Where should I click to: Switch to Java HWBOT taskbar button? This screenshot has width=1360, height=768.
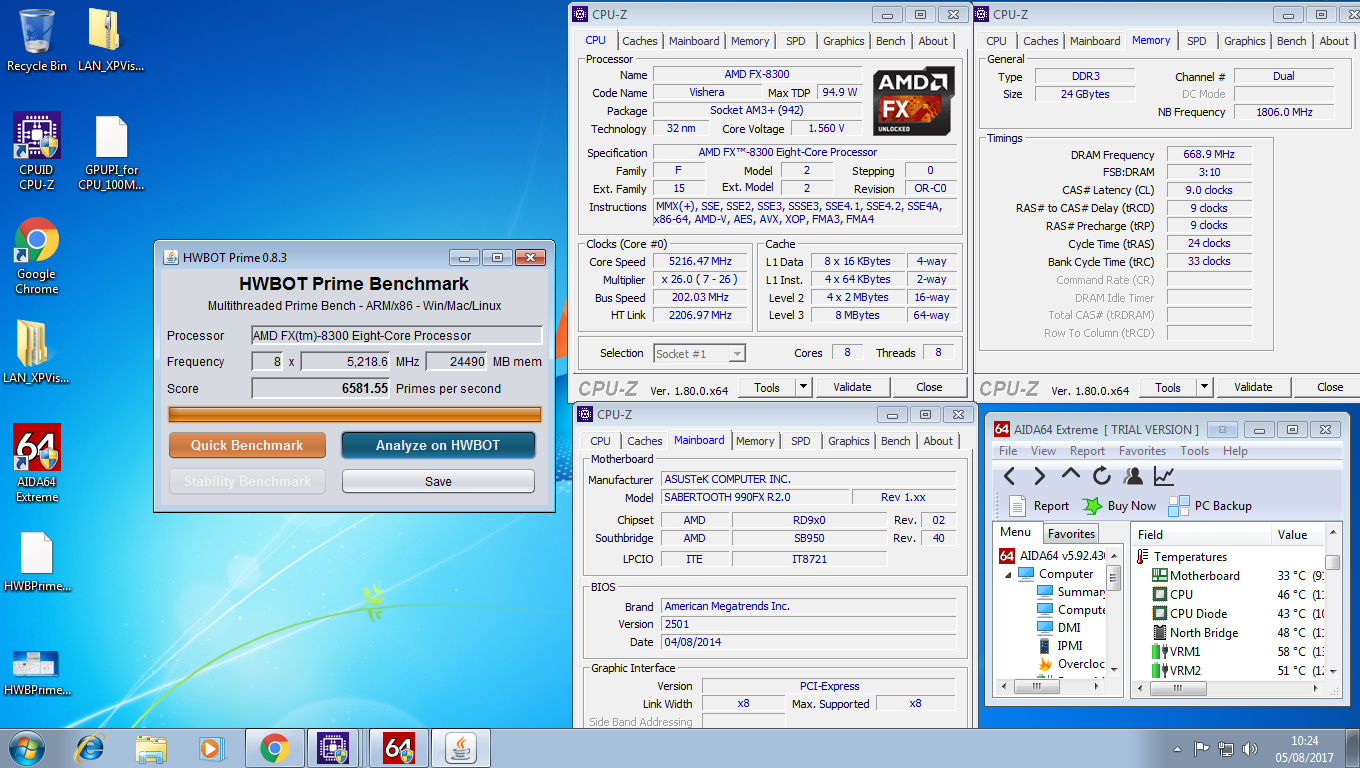click(461, 747)
